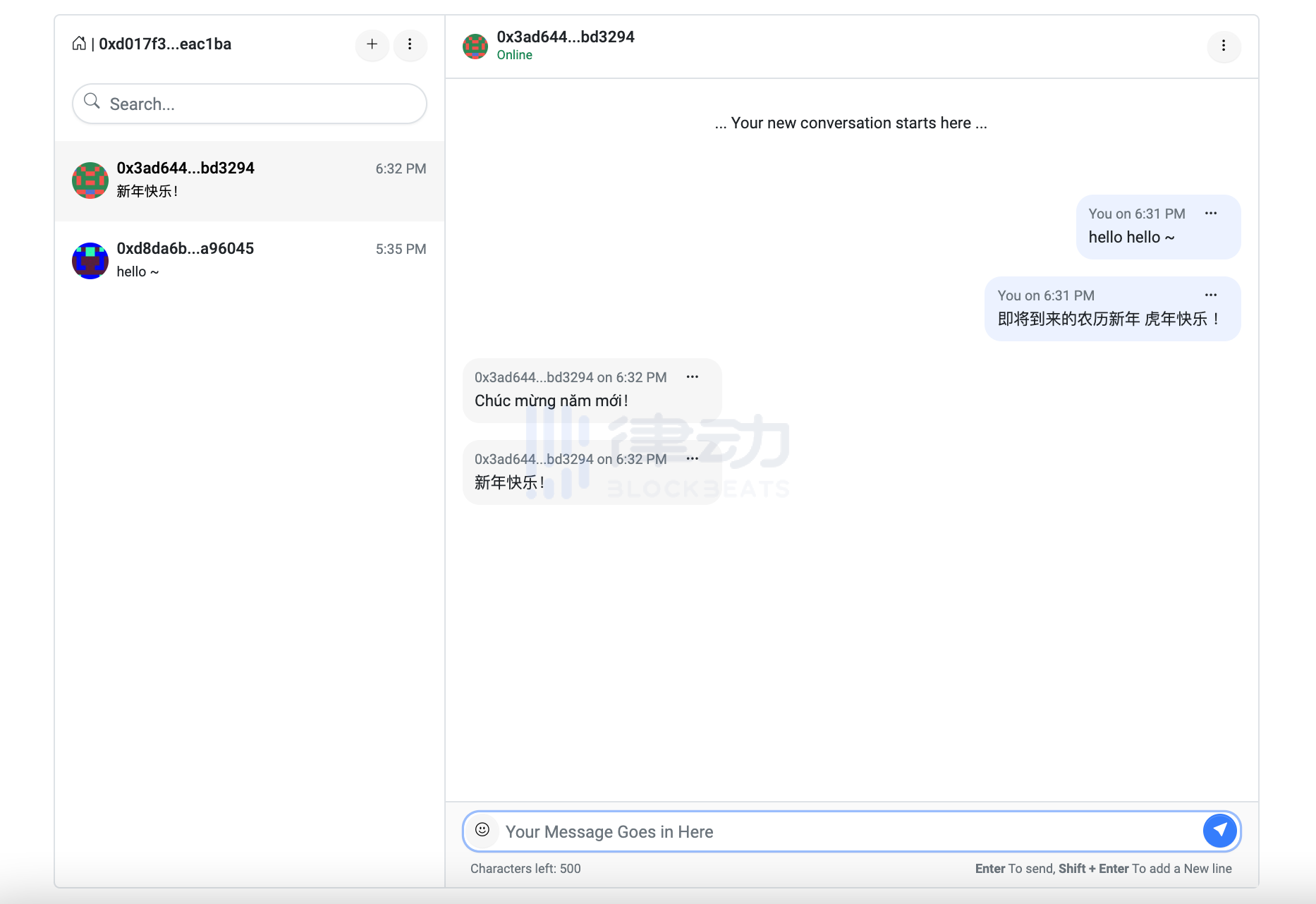This screenshot has height=904, width=1316.
Task: Start a new chat with plus icon
Action: click(x=372, y=44)
